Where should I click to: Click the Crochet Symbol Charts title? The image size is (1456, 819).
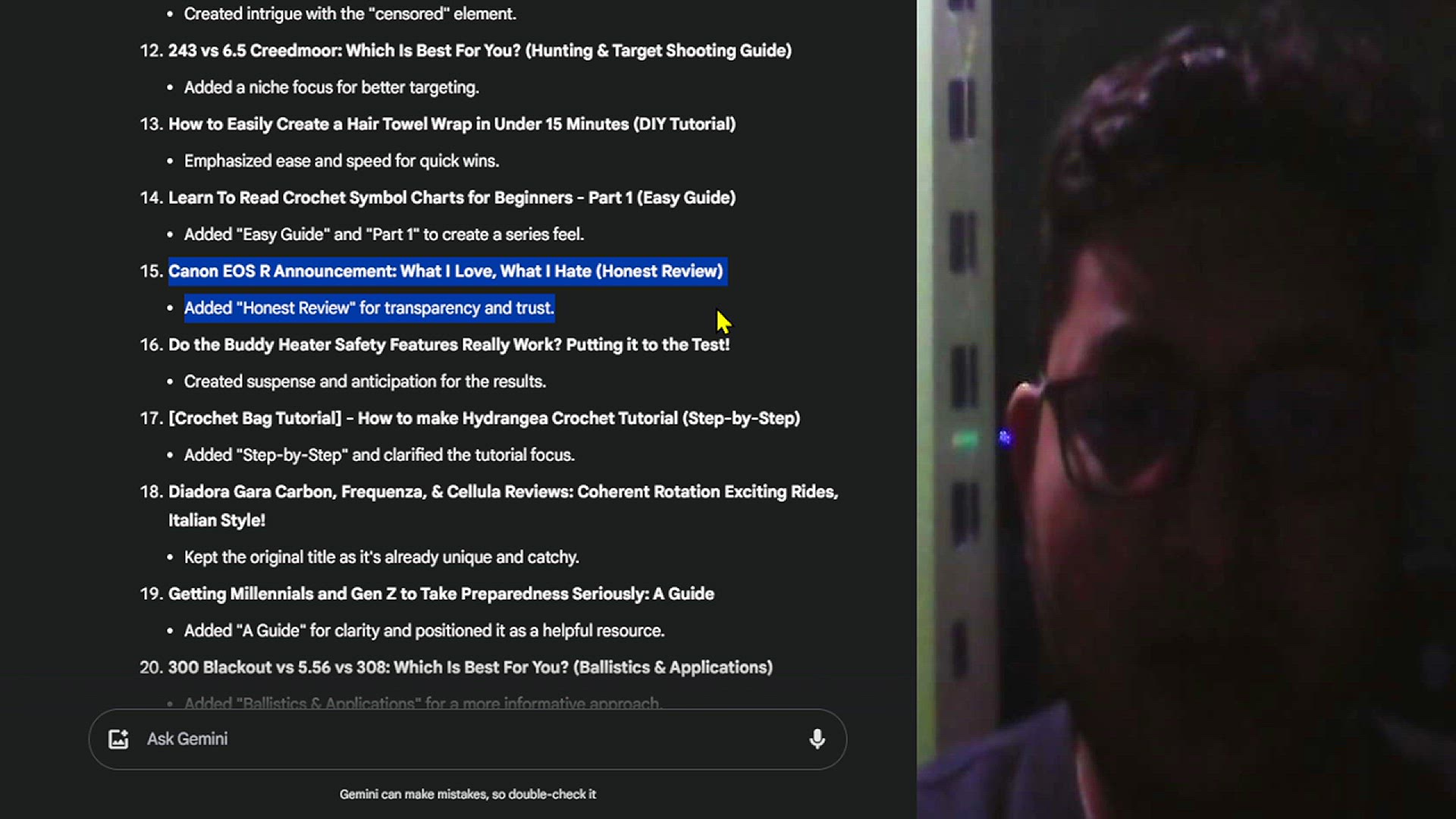point(451,198)
